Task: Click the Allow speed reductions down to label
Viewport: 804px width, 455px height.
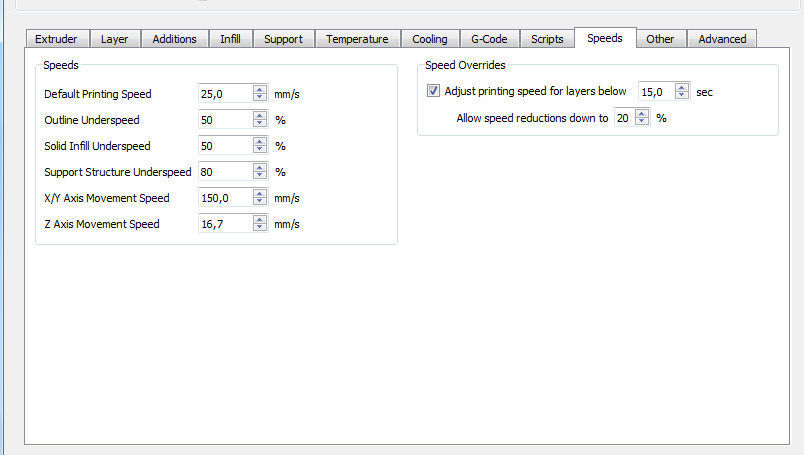Action: pyautogui.click(x=532, y=118)
